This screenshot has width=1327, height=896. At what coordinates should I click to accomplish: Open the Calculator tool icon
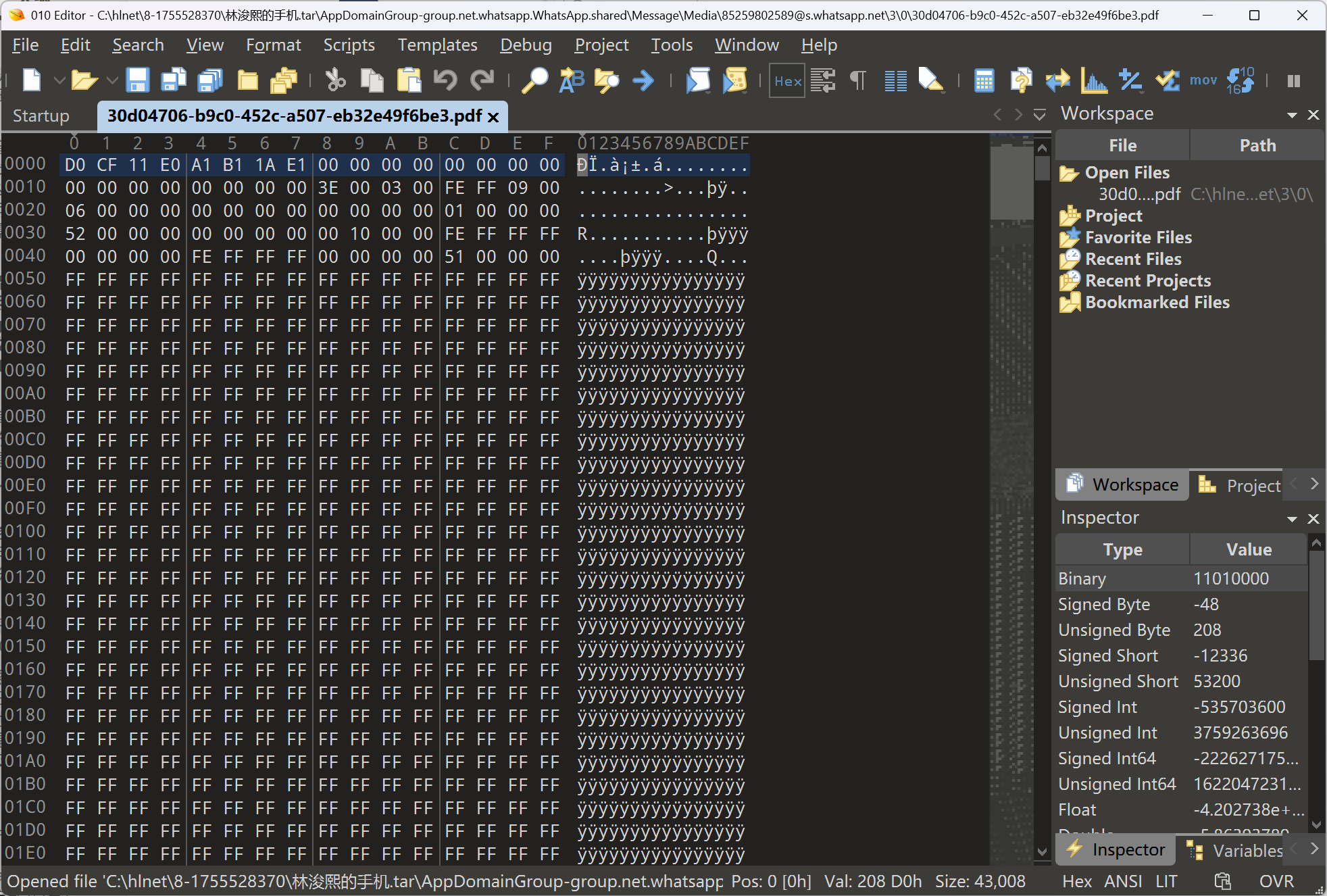click(x=984, y=80)
